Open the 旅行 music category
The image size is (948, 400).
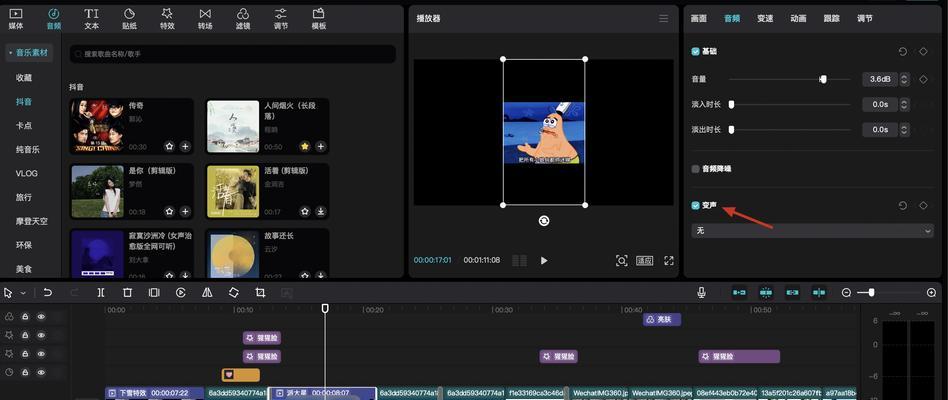24,197
